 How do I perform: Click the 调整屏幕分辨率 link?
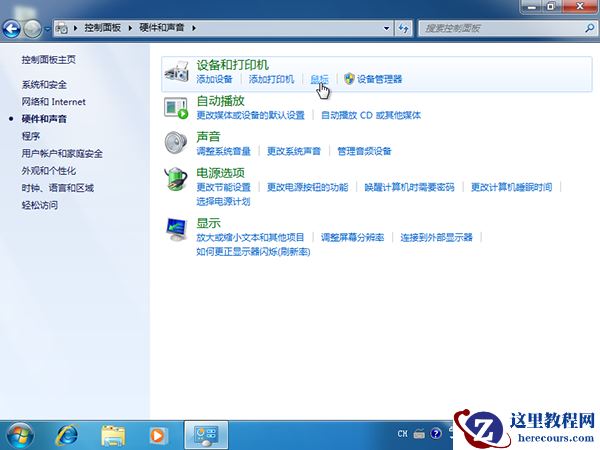352,238
